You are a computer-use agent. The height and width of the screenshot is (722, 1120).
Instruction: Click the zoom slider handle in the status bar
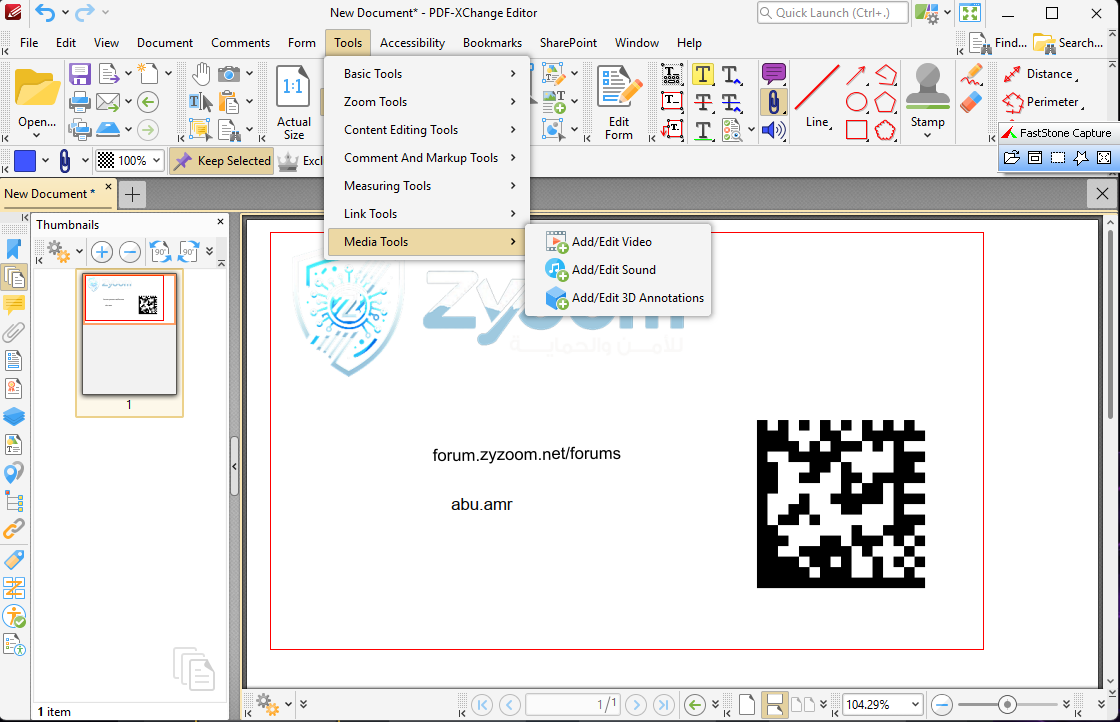point(1007,705)
